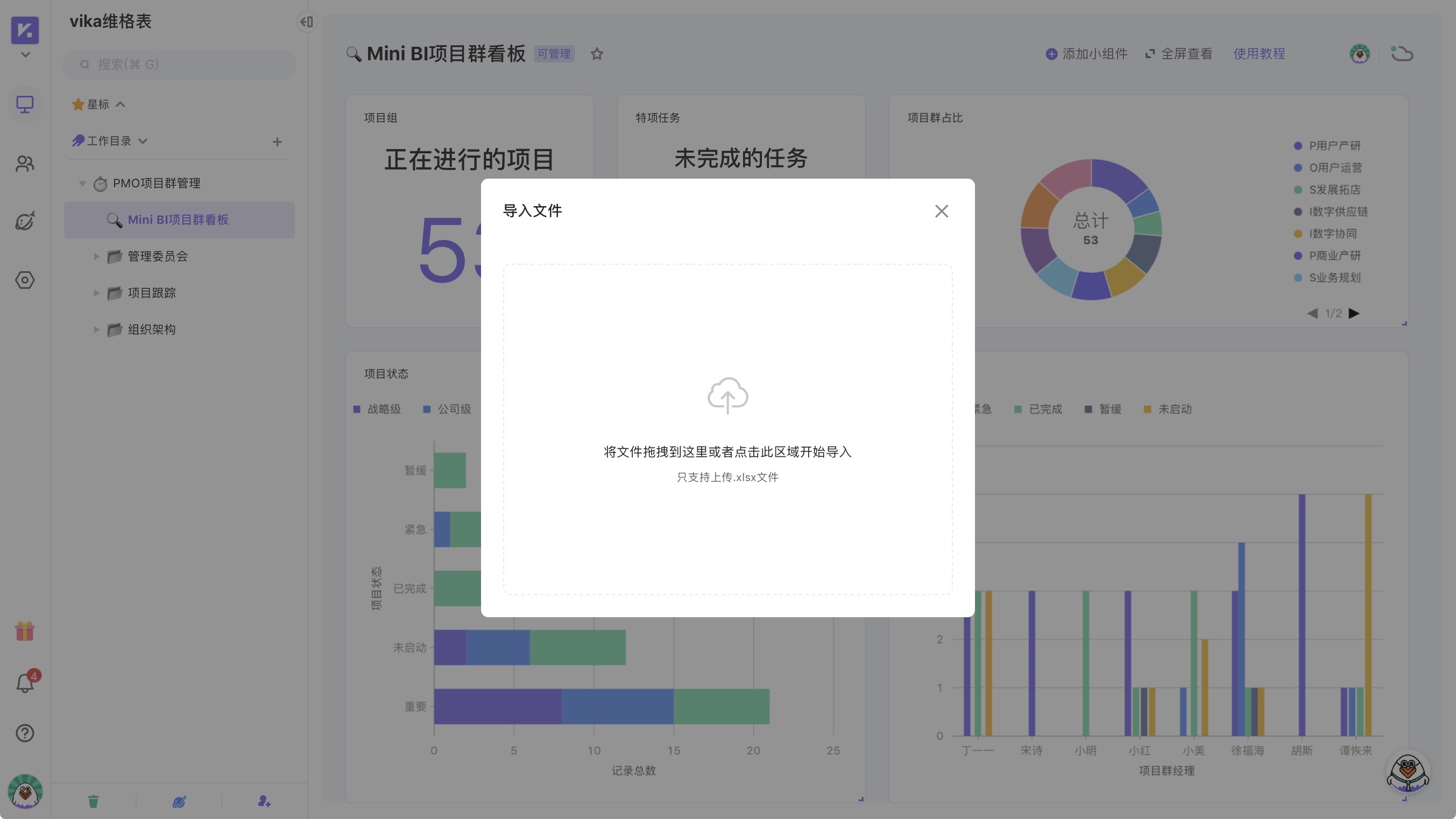Viewport: 1456px width, 819px height.
Task: Open settings gear icon in left sidebar
Action: coord(25,280)
